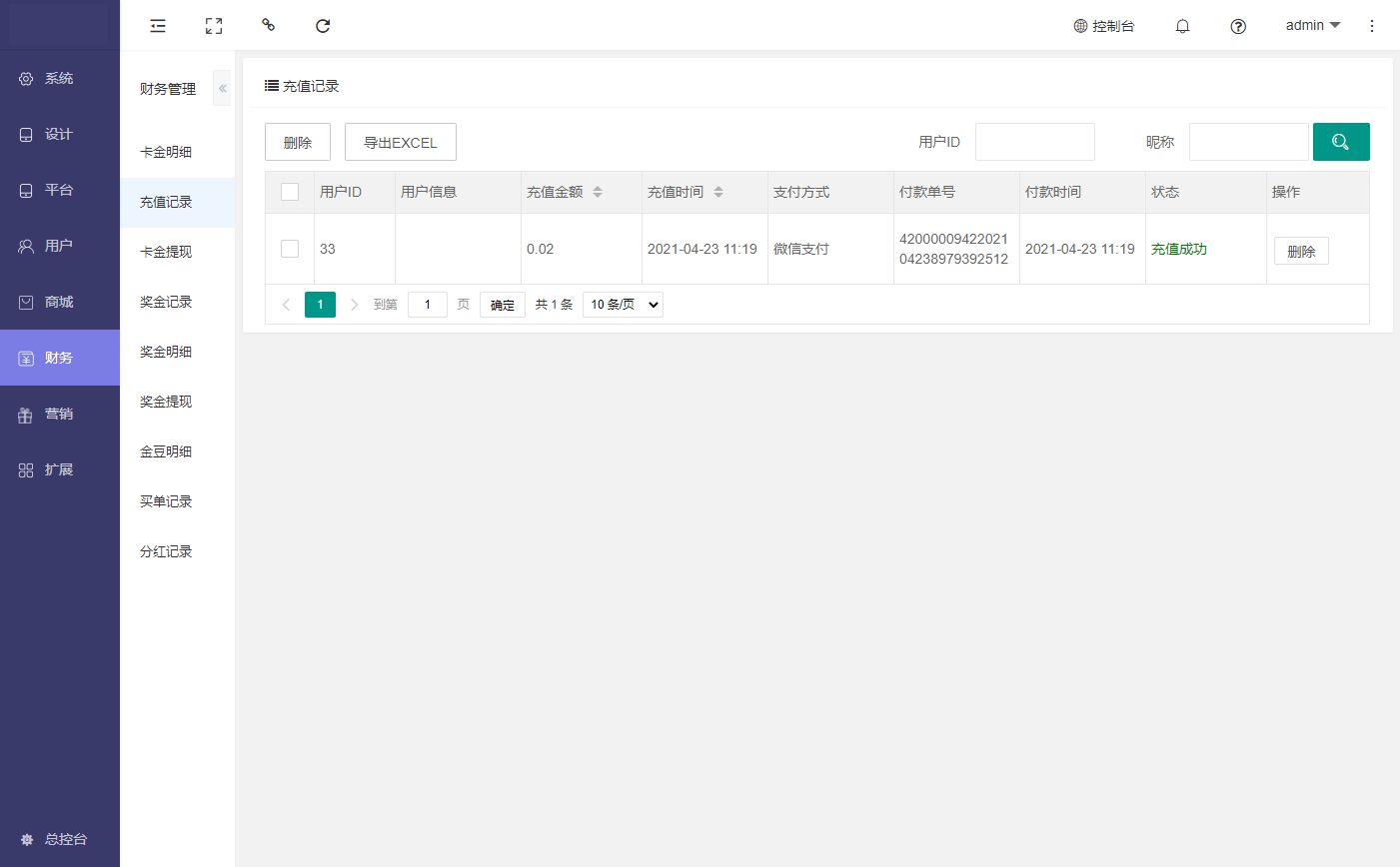Open 卡金提现 in the finance submenu
This screenshot has width=1400, height=867.
pos(166,252)
